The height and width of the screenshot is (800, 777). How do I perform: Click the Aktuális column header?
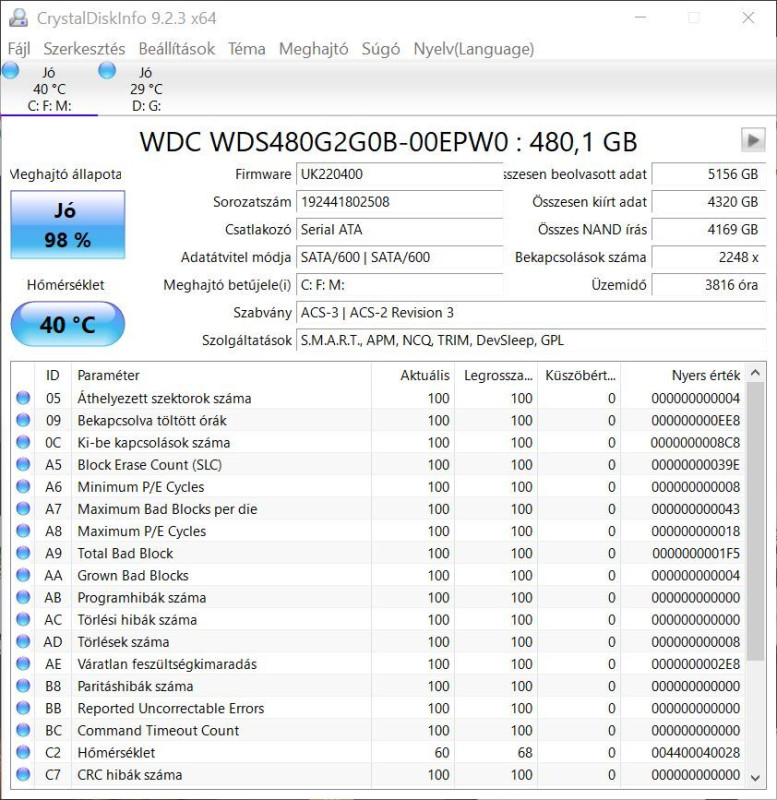[413, 375]
